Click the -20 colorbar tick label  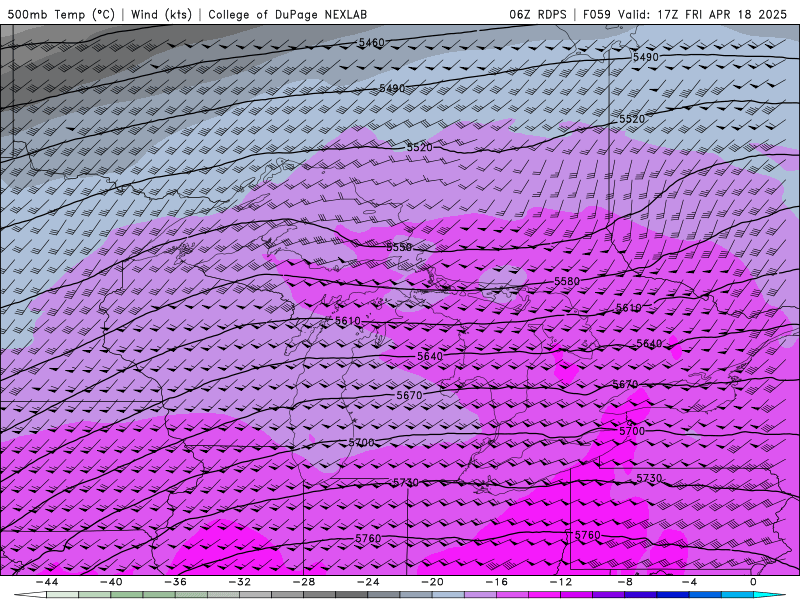(x=433, y=582)
